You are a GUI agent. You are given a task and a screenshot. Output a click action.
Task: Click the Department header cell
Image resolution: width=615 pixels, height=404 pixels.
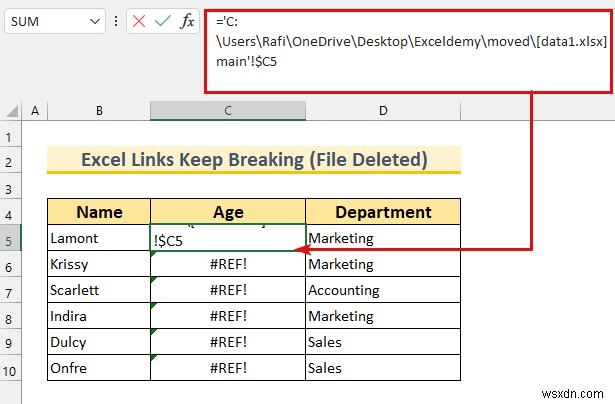pos(383,212)
